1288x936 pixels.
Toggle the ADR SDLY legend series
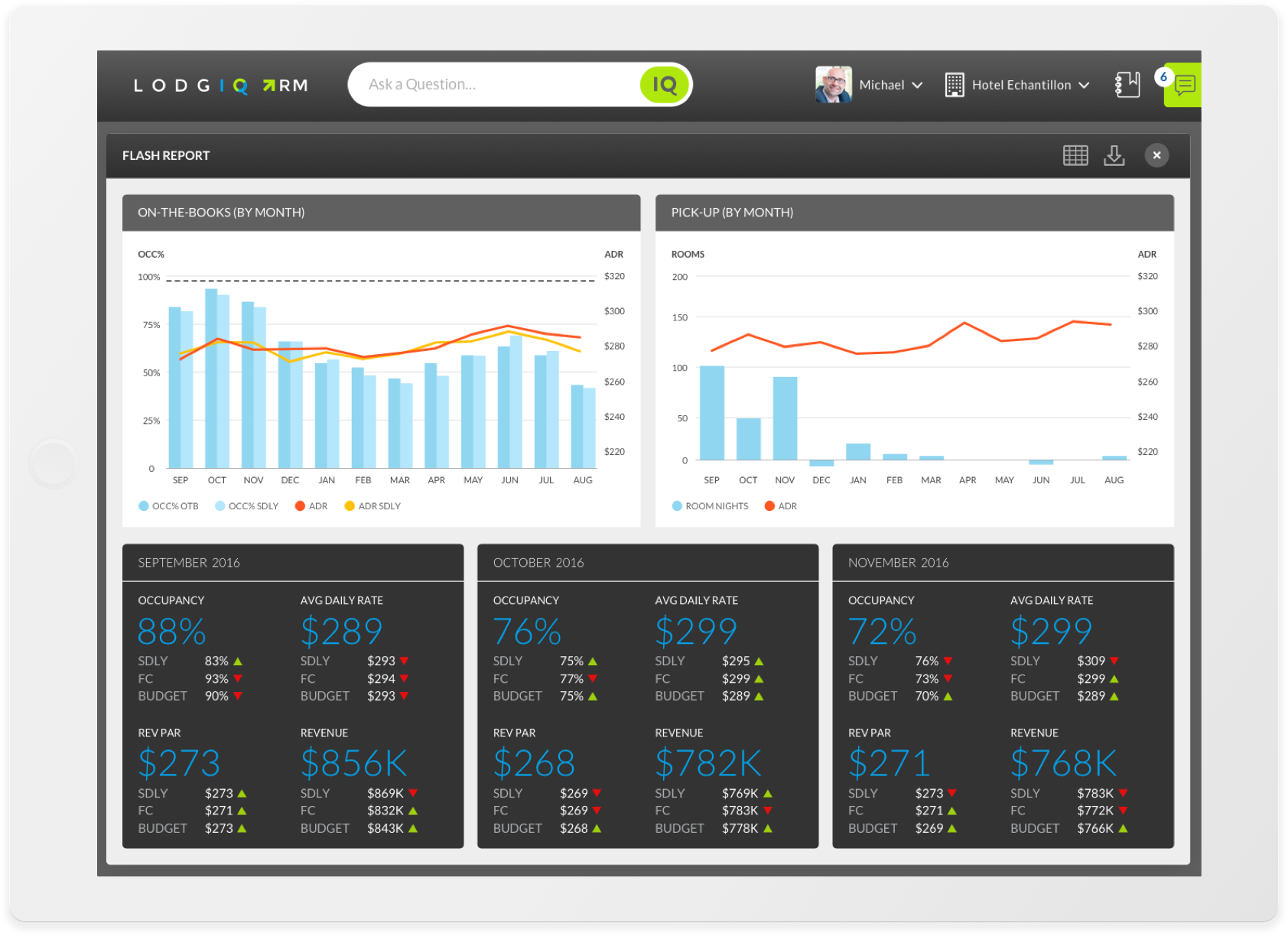point(372,506)
